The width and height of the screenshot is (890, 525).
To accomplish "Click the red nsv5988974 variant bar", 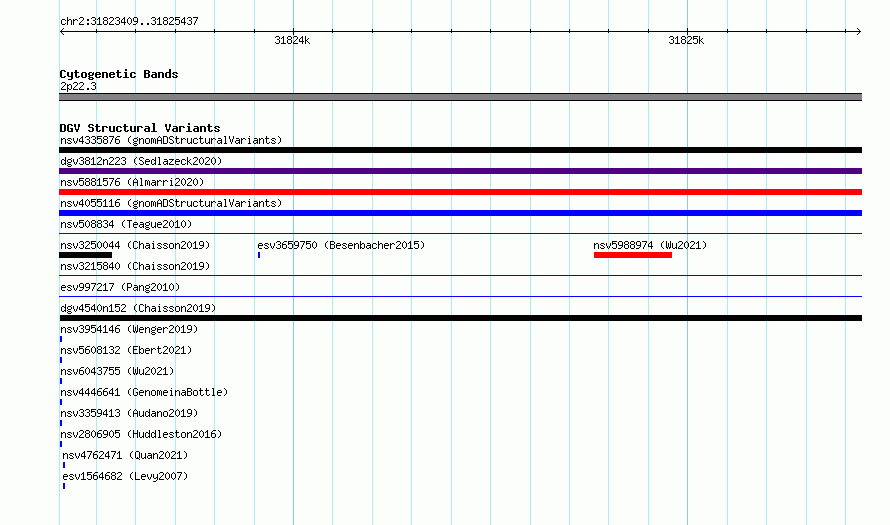I will (x=633, y=255).
